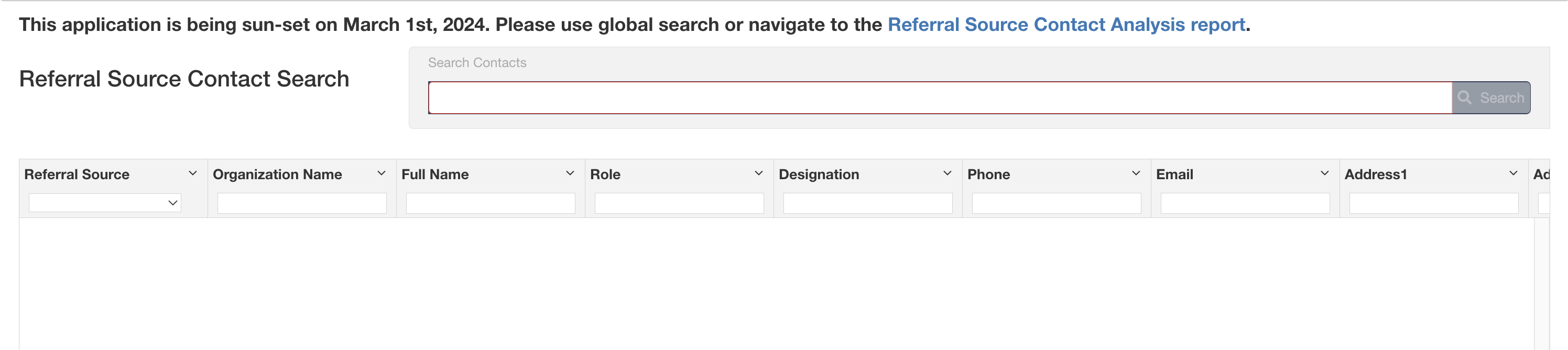
Task: Click the Address1 filter field
Action: [1433, 203]
